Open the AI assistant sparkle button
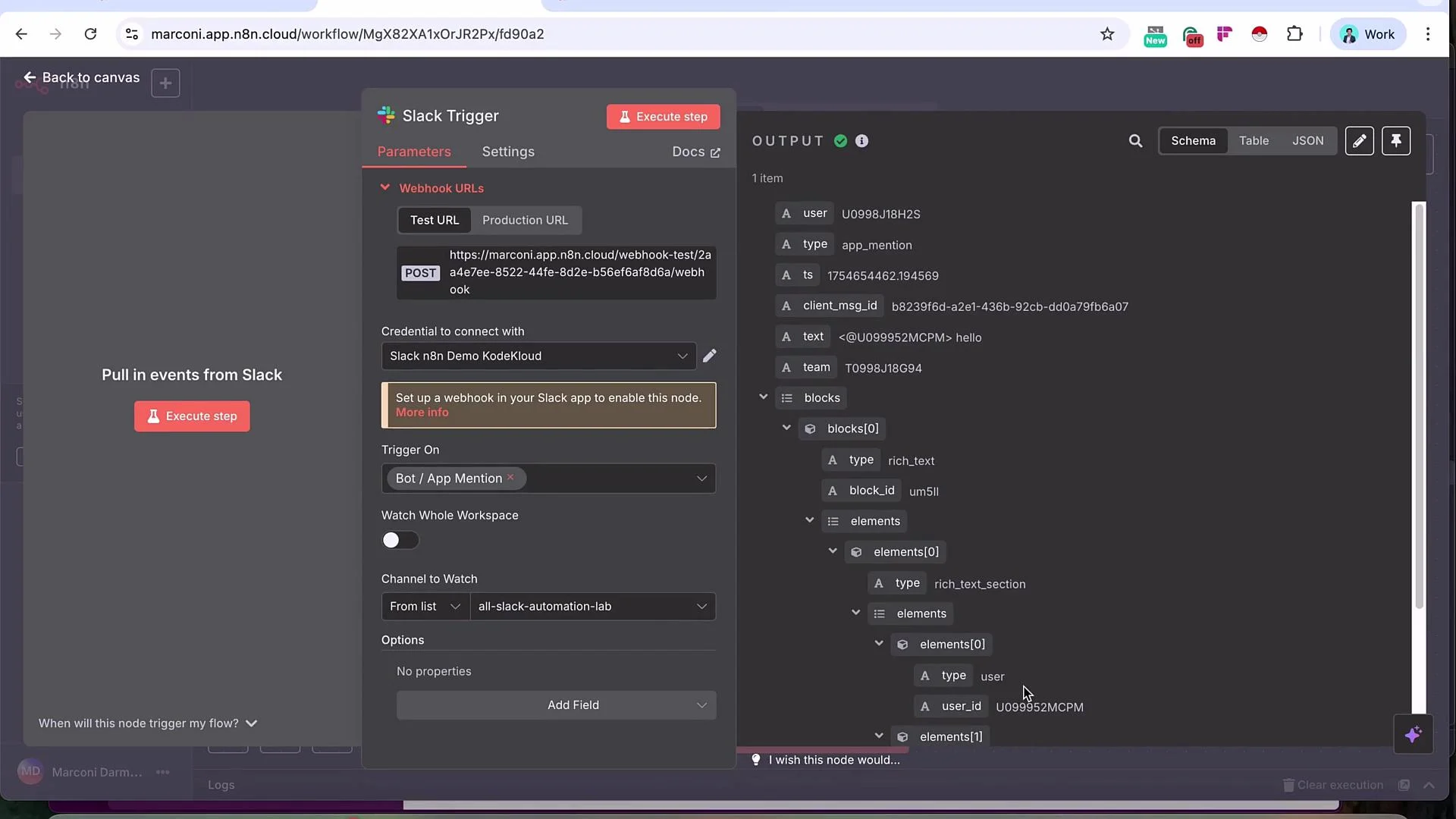The width and height of the screenshot is (1456, 819). [x=1413, y=734]
